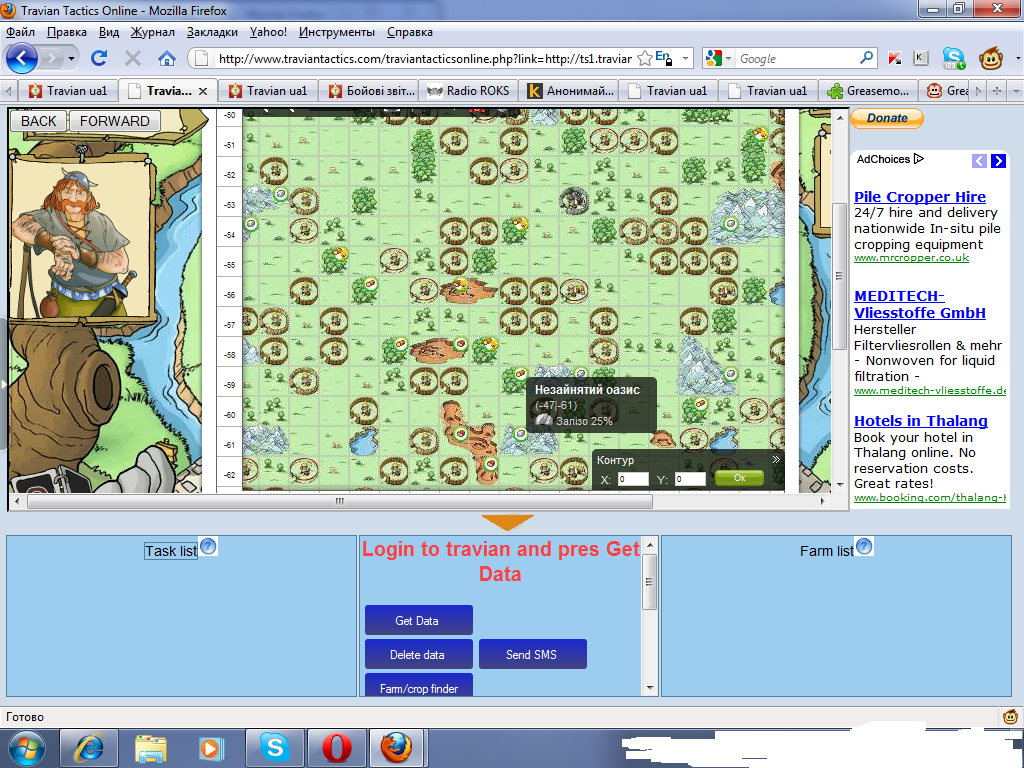Confirm coordinates with the green Ok button

pyautogui.click(x=739, y=478)
